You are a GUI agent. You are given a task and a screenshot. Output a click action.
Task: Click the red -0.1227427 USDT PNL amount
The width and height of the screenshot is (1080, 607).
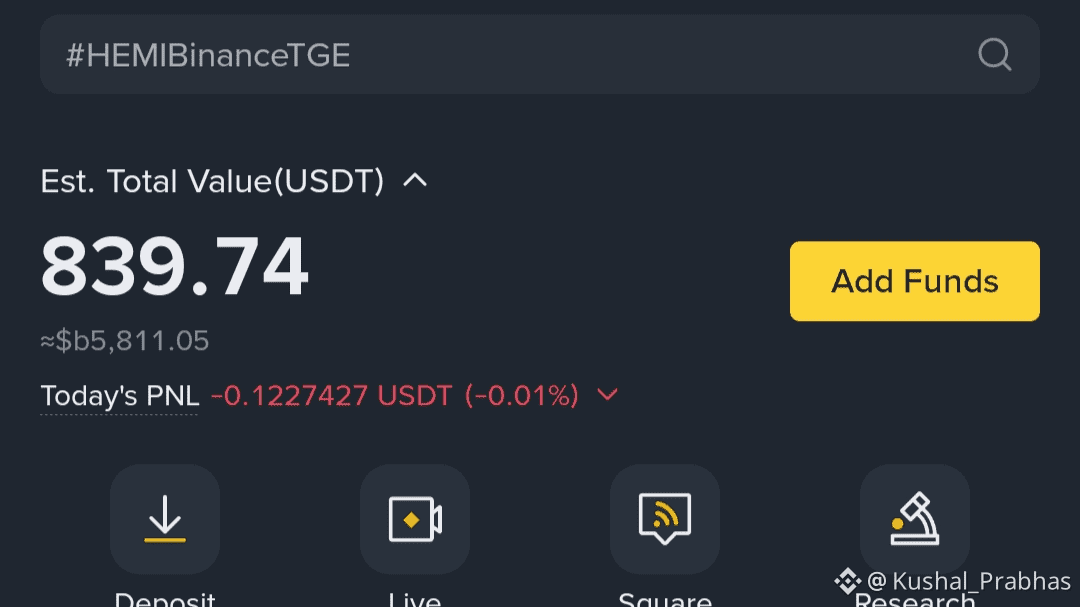coord(331,395)
